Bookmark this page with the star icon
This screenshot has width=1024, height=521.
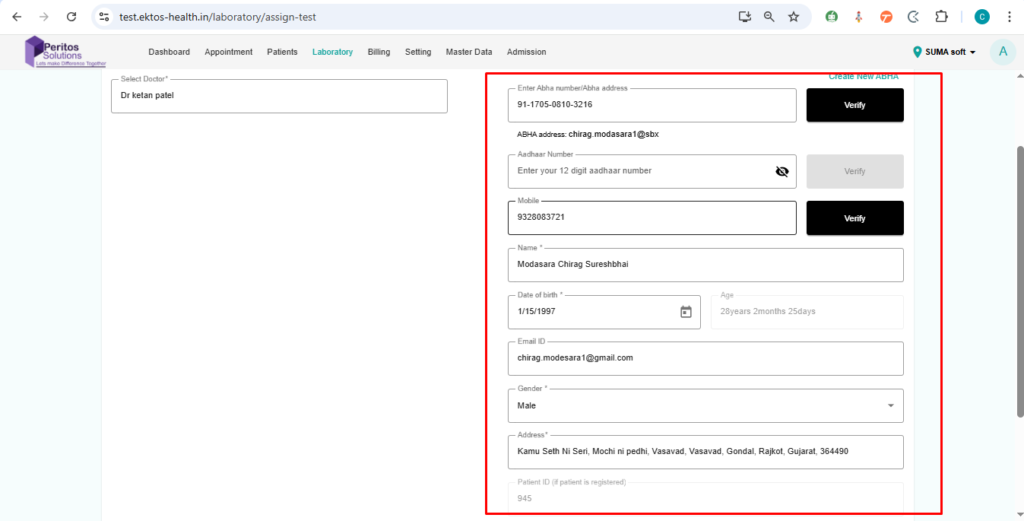pos(793,17)
